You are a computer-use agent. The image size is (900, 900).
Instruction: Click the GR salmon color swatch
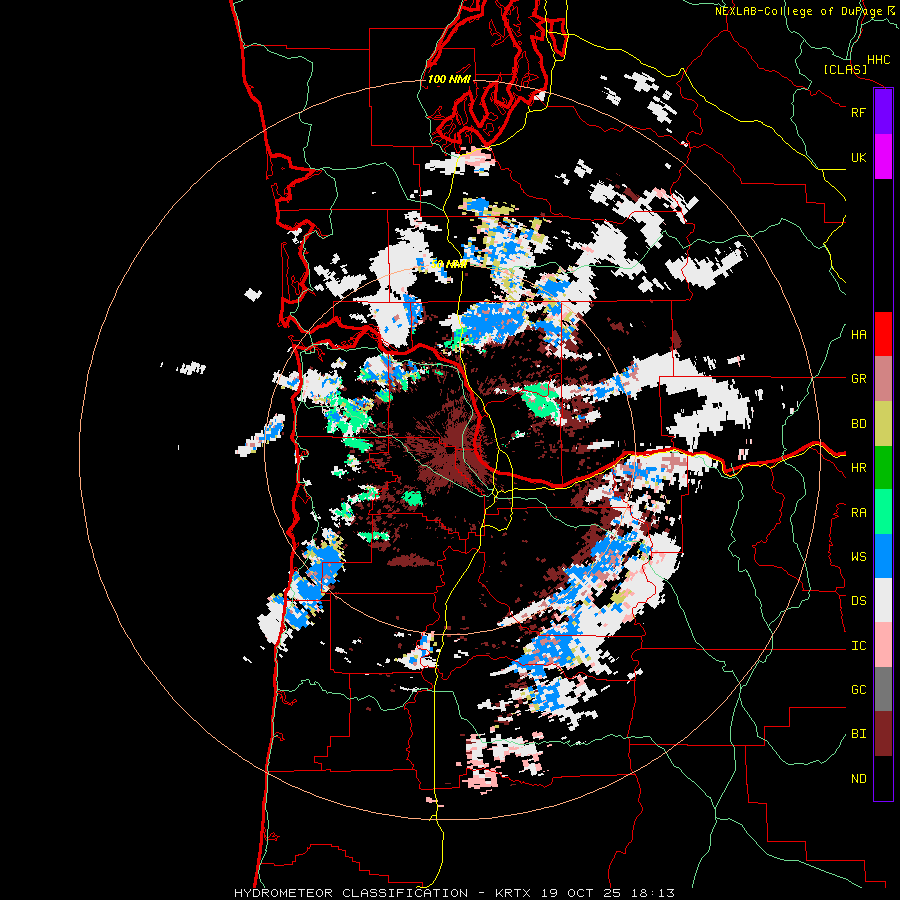883,378
